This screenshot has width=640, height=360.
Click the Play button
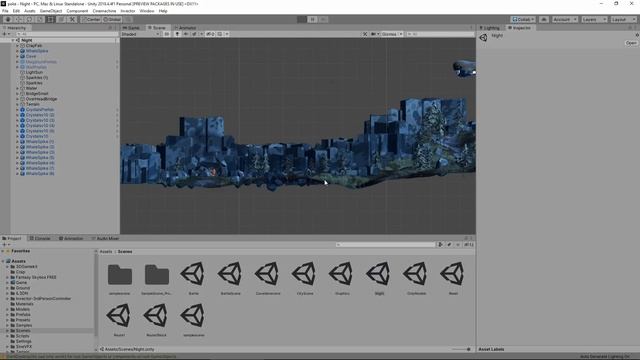click(x=302, y=19)
